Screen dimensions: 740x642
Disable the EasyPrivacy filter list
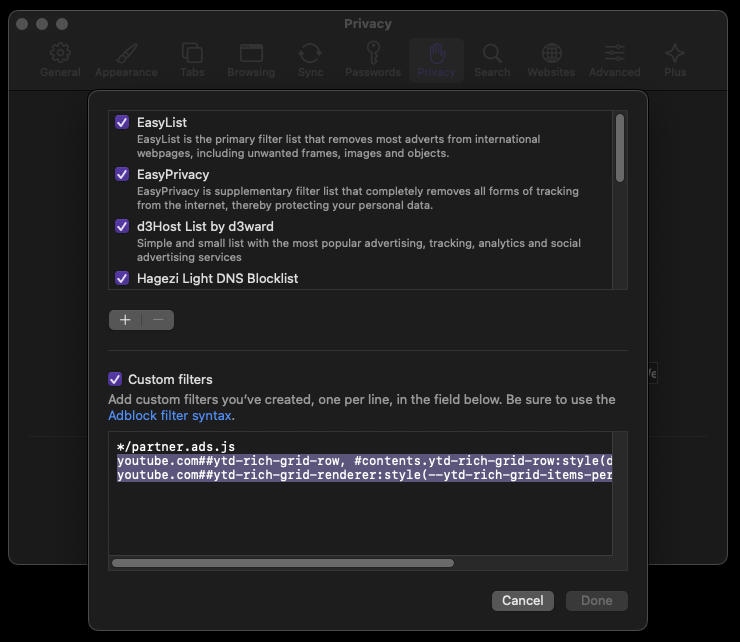point(122,174)
